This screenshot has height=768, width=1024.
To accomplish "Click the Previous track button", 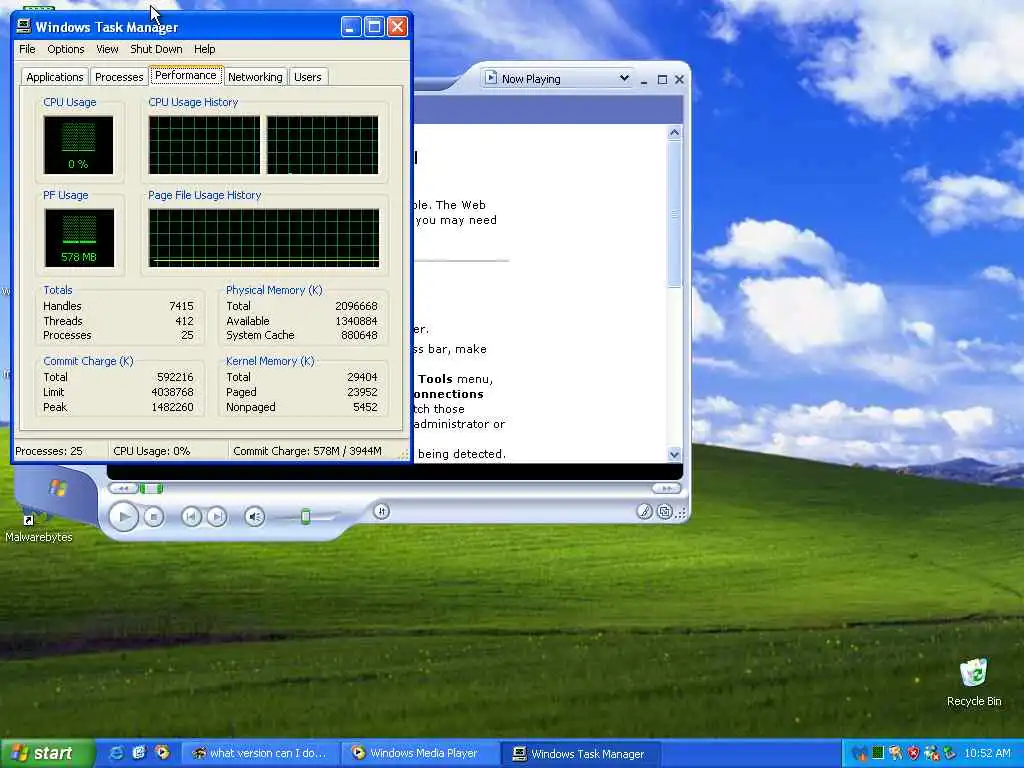I will click(x=191, y=517).
